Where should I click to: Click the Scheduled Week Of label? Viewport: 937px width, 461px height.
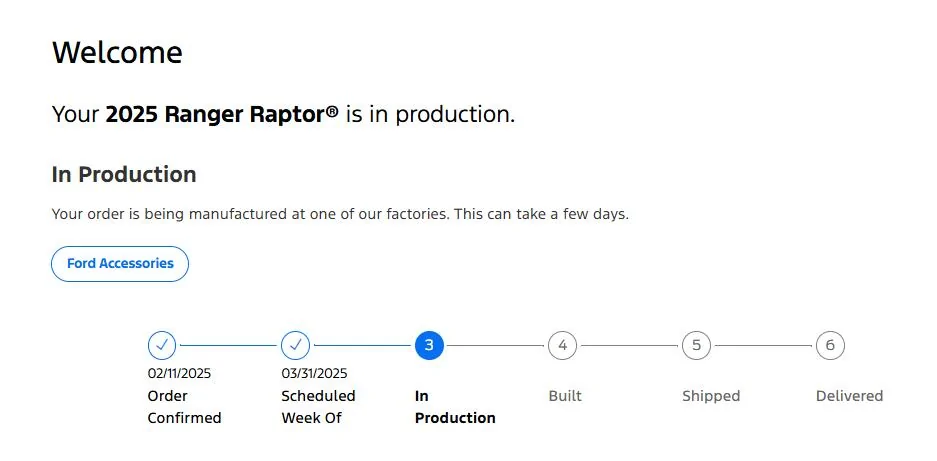[319, 407]
